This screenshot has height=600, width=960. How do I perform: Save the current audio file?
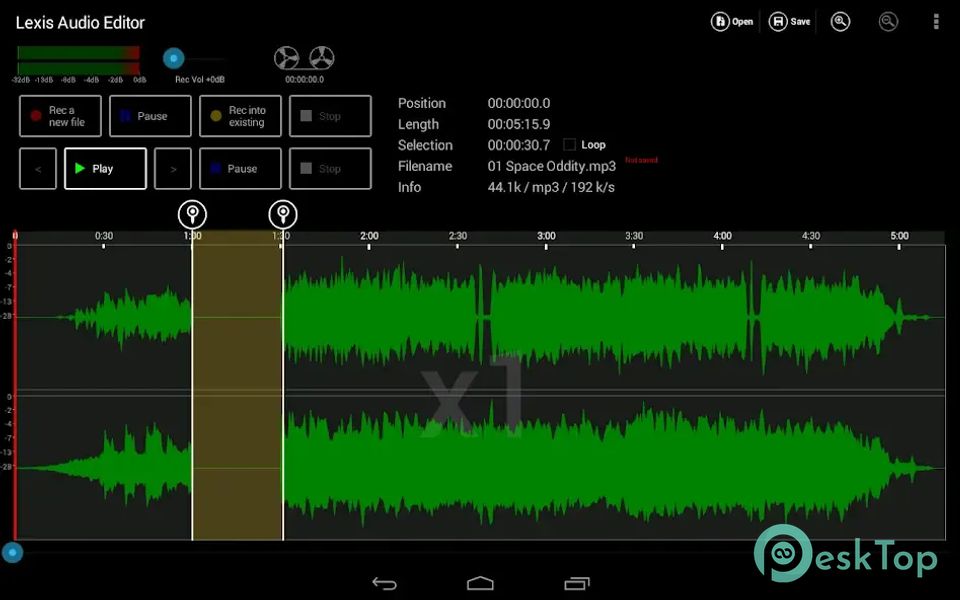[789, 21]
